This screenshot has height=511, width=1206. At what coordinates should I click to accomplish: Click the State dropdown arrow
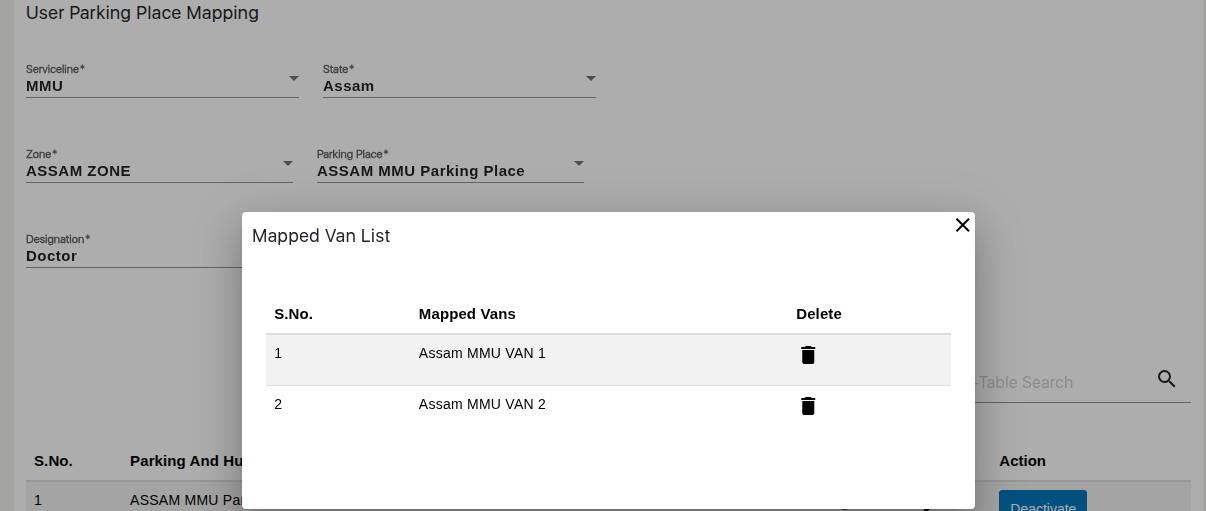tap(590, 78)
